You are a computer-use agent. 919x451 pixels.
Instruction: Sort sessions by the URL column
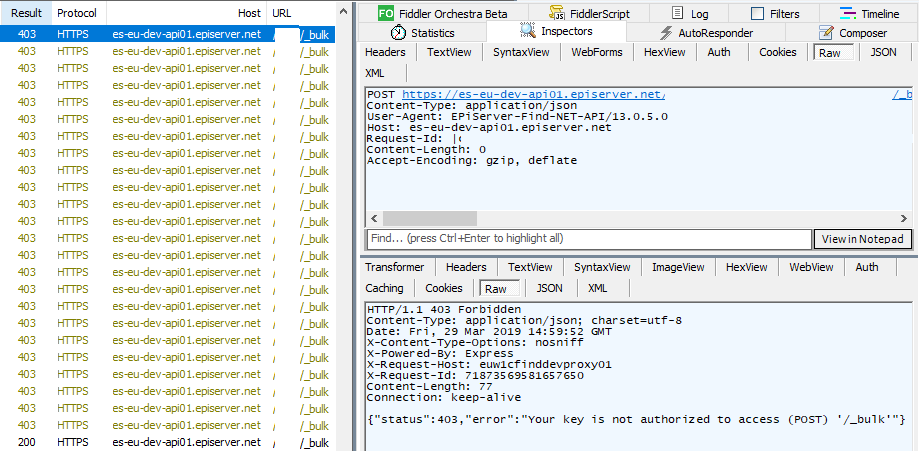pyautogui.click(x=302, y=13)
